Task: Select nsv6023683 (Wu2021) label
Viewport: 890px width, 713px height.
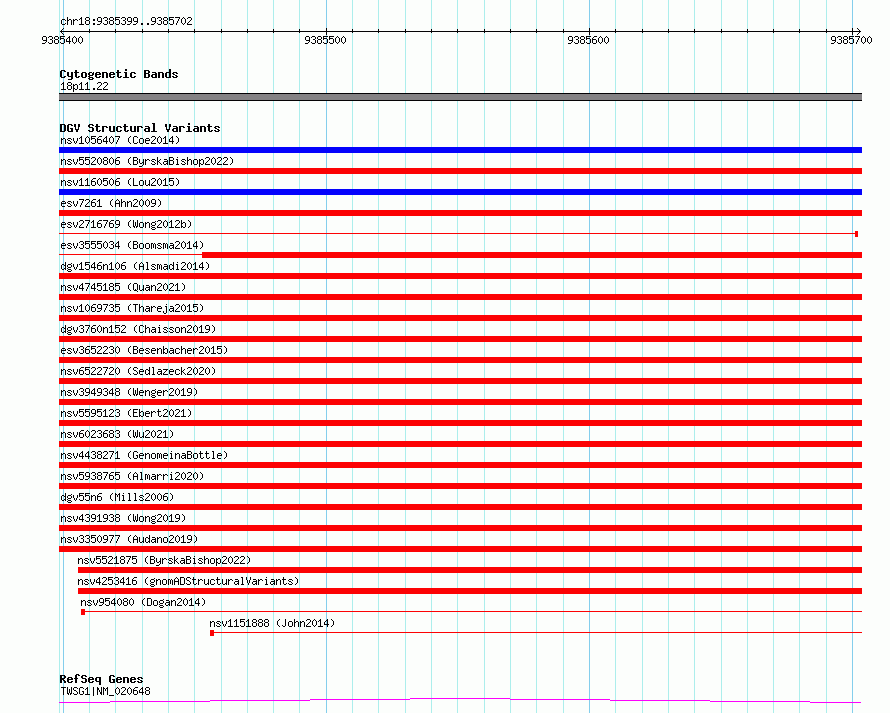Action: 117,434
